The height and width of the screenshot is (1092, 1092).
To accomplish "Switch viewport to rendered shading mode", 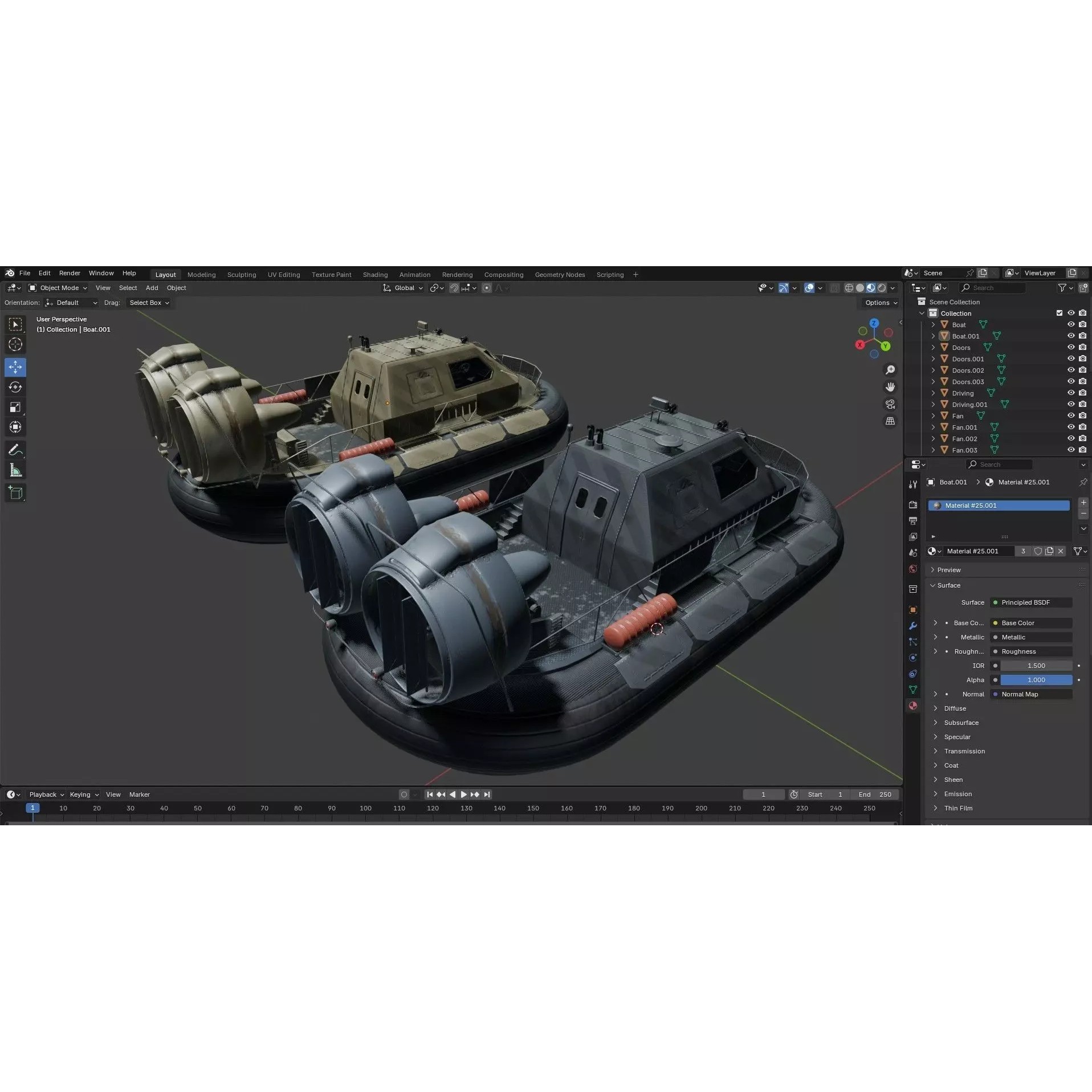I will [x=882, y=288].
